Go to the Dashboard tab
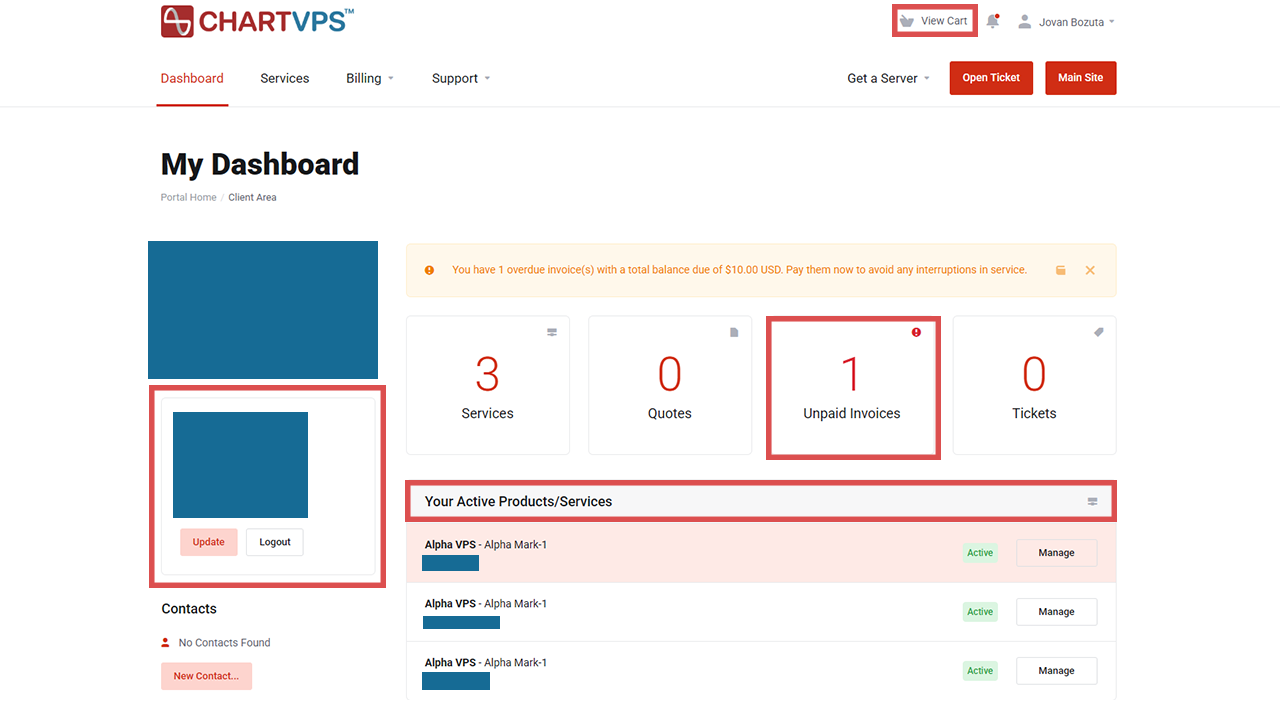Screen dimensions: 1280x720 [x=192, y=78]
